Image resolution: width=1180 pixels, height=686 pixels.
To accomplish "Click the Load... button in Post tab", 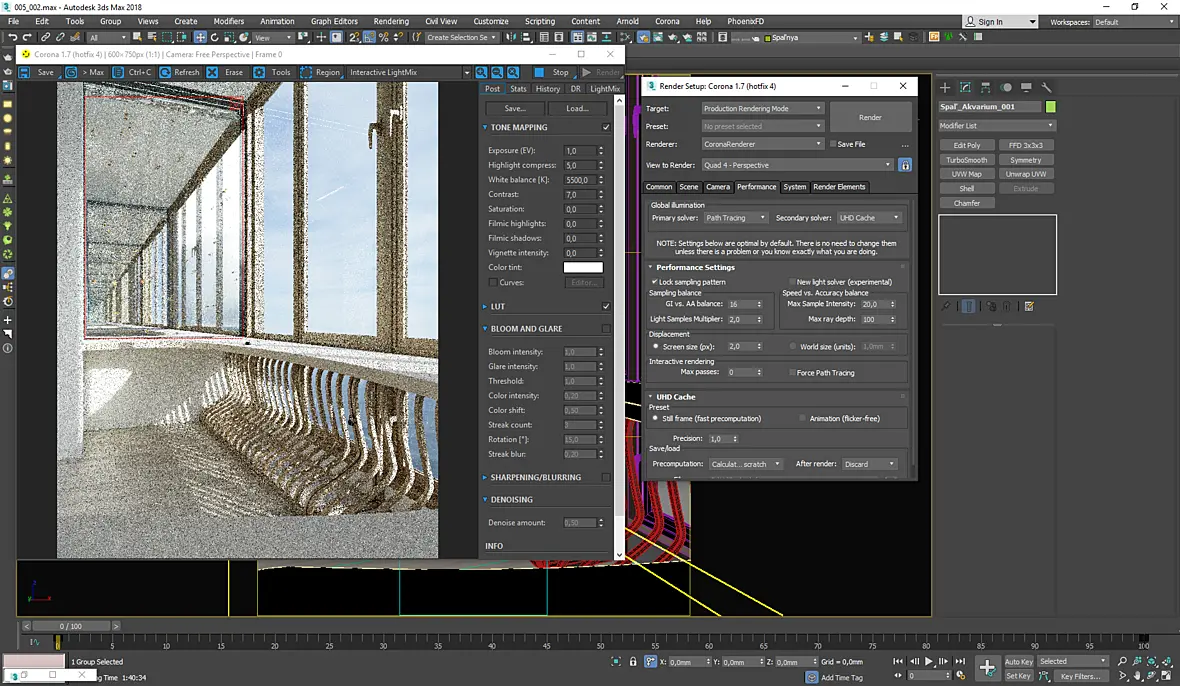I will (577, 108).
